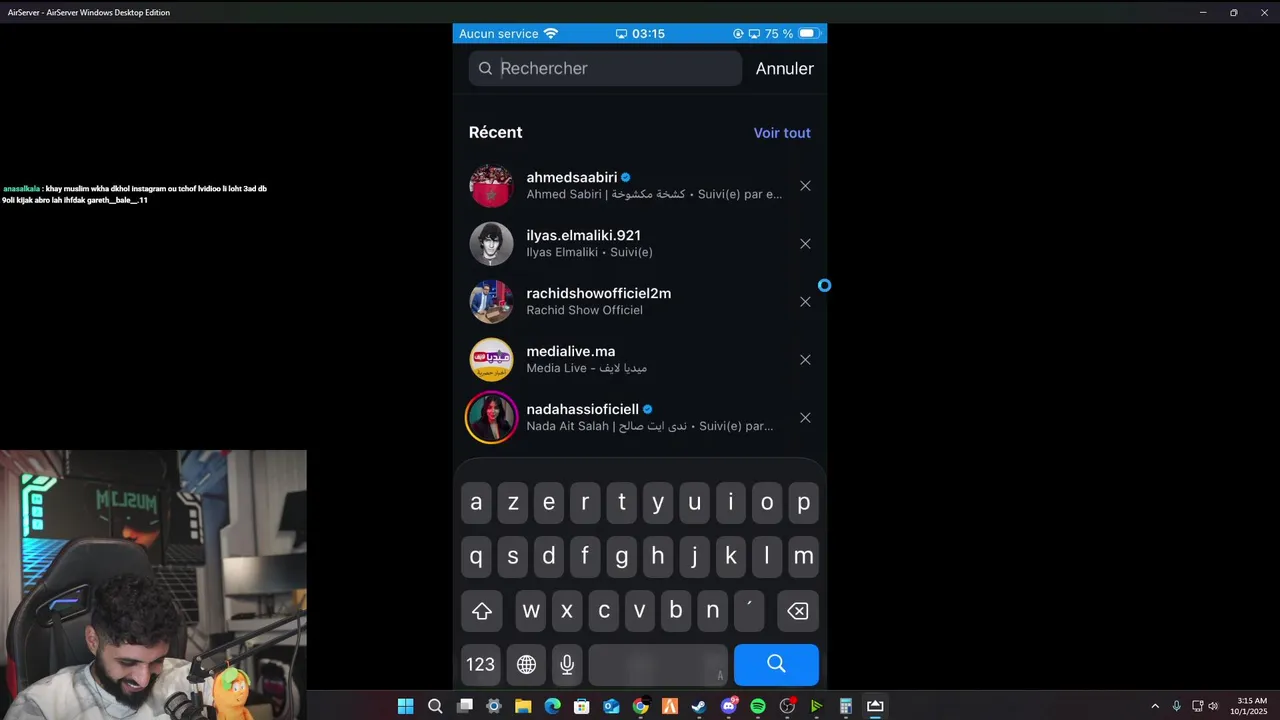1280x720 pixels.
Task: Open medialive.ma logo avatar
Action: pos(491,360)
